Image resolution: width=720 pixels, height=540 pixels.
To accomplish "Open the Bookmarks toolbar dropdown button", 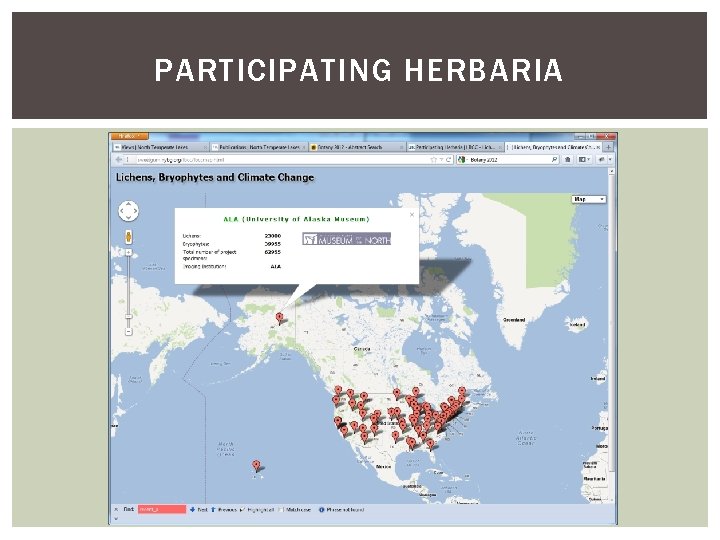I will (584, 160).
